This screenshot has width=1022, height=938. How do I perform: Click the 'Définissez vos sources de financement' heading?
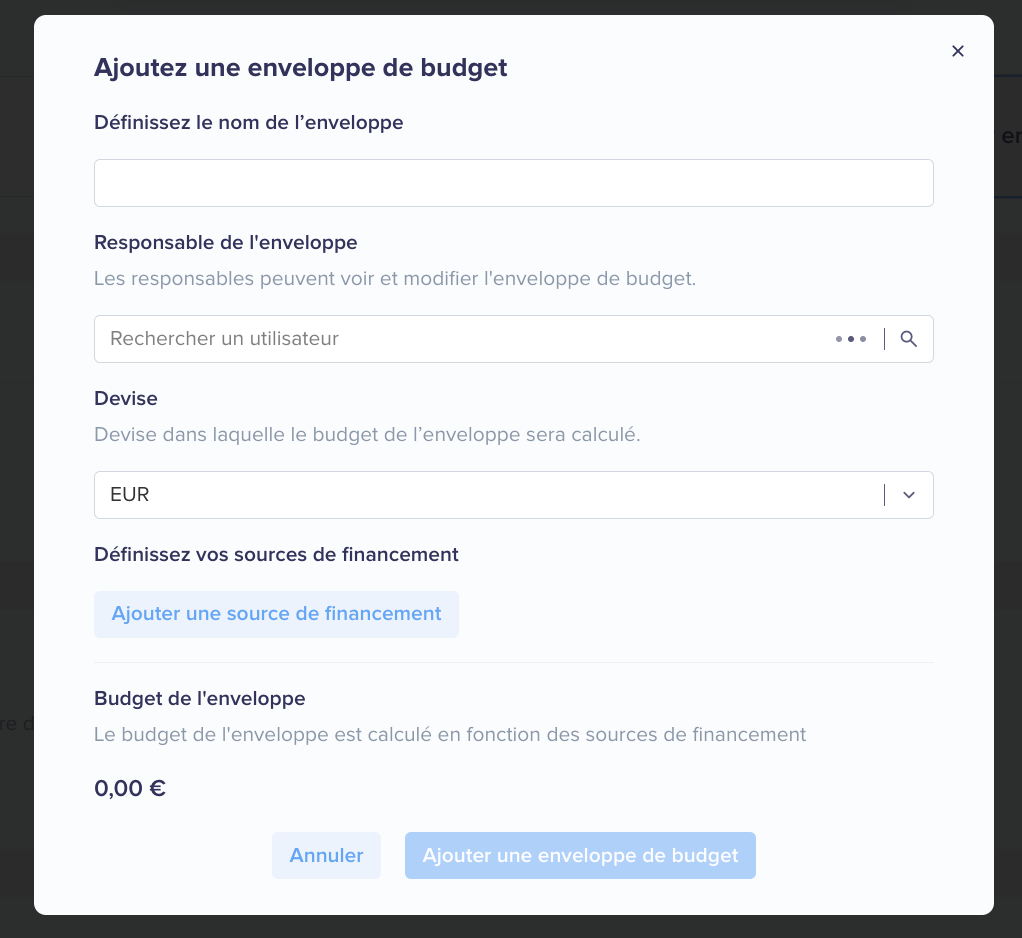tap(276, 555)
